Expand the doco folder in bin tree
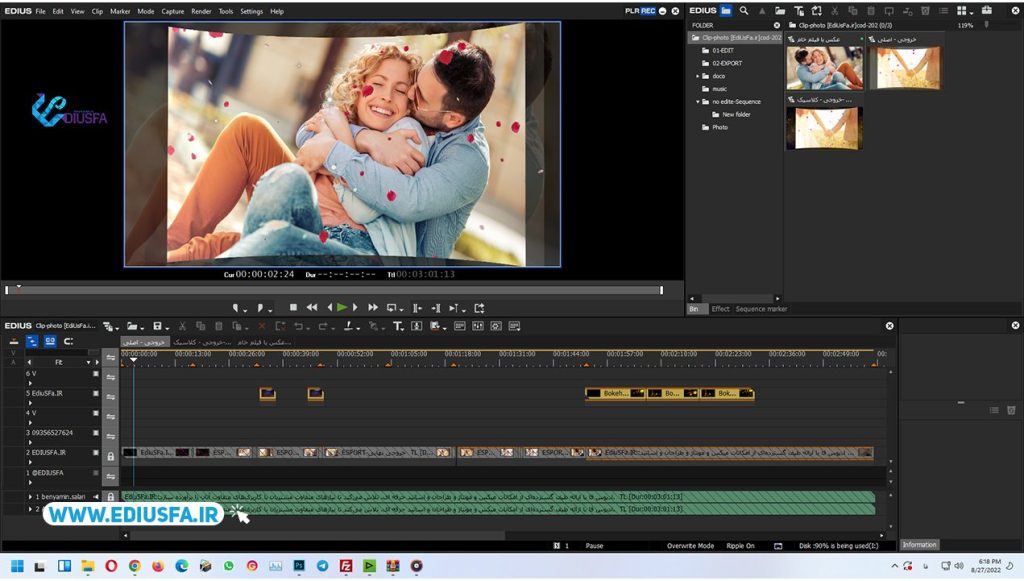This screenshot has height=581, width=1024. 697,76
